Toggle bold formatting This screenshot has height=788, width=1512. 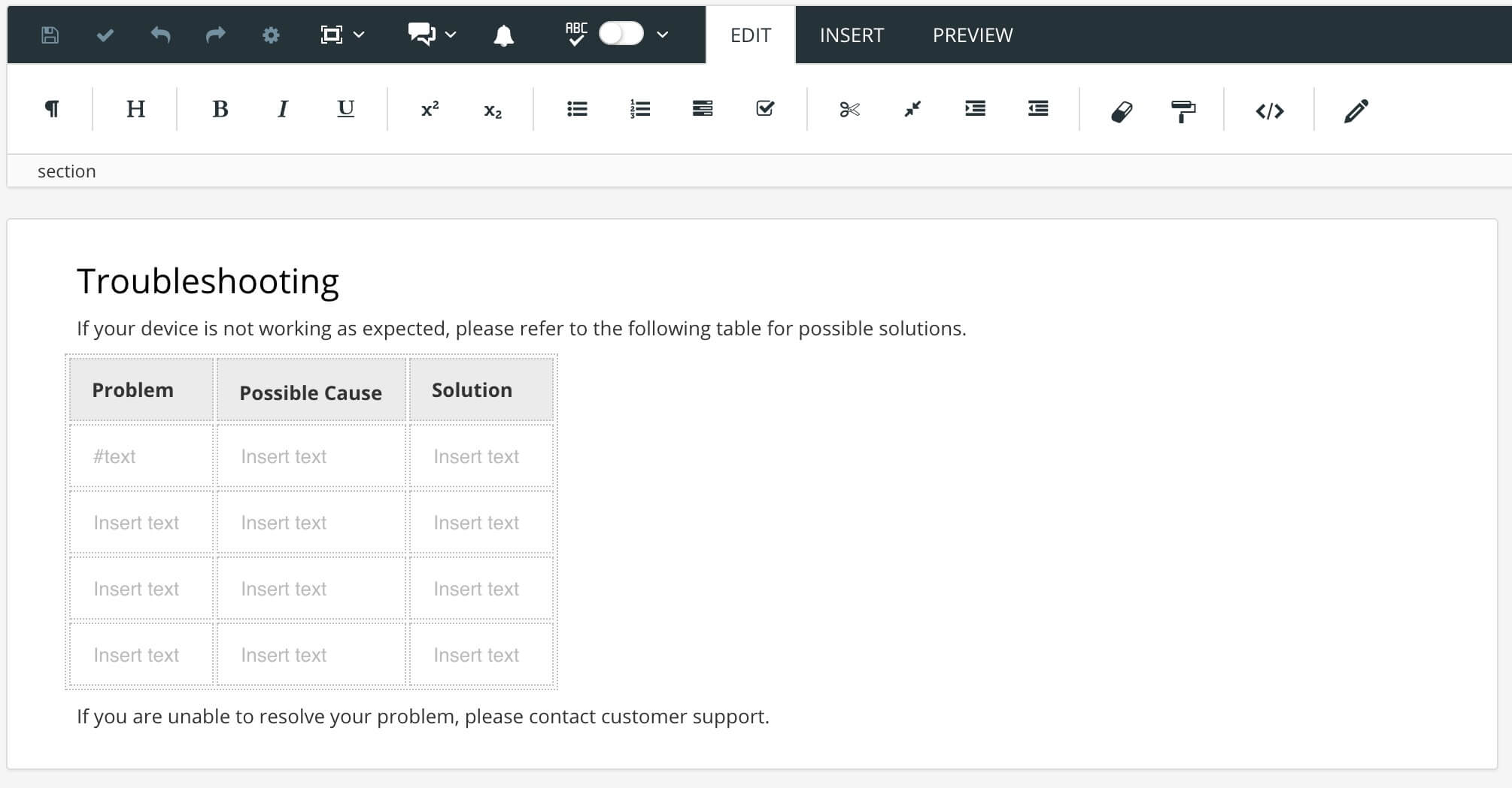tap(220, 109)
